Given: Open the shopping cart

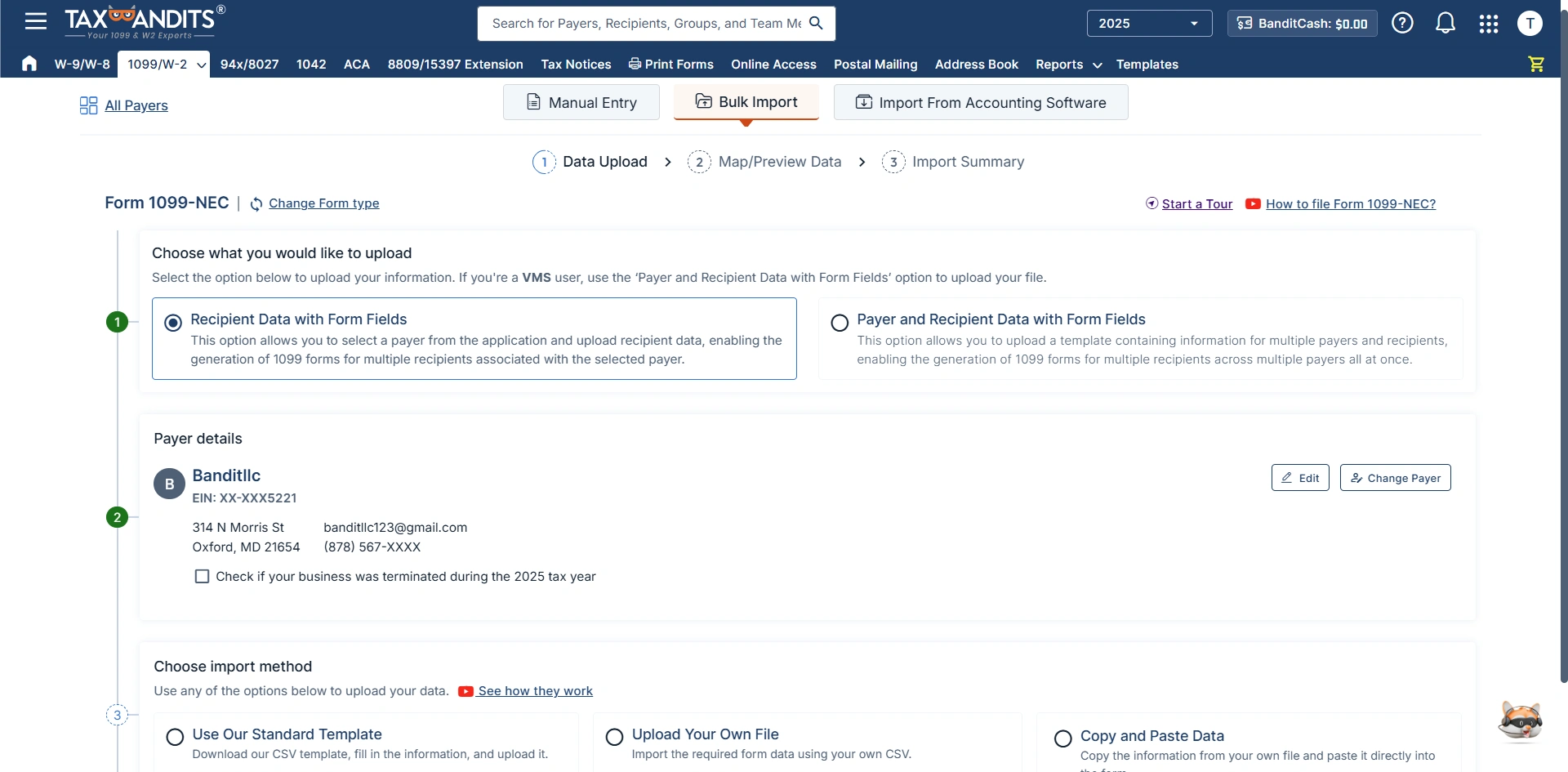Looking at the screenshot, I should (1536, 64).
